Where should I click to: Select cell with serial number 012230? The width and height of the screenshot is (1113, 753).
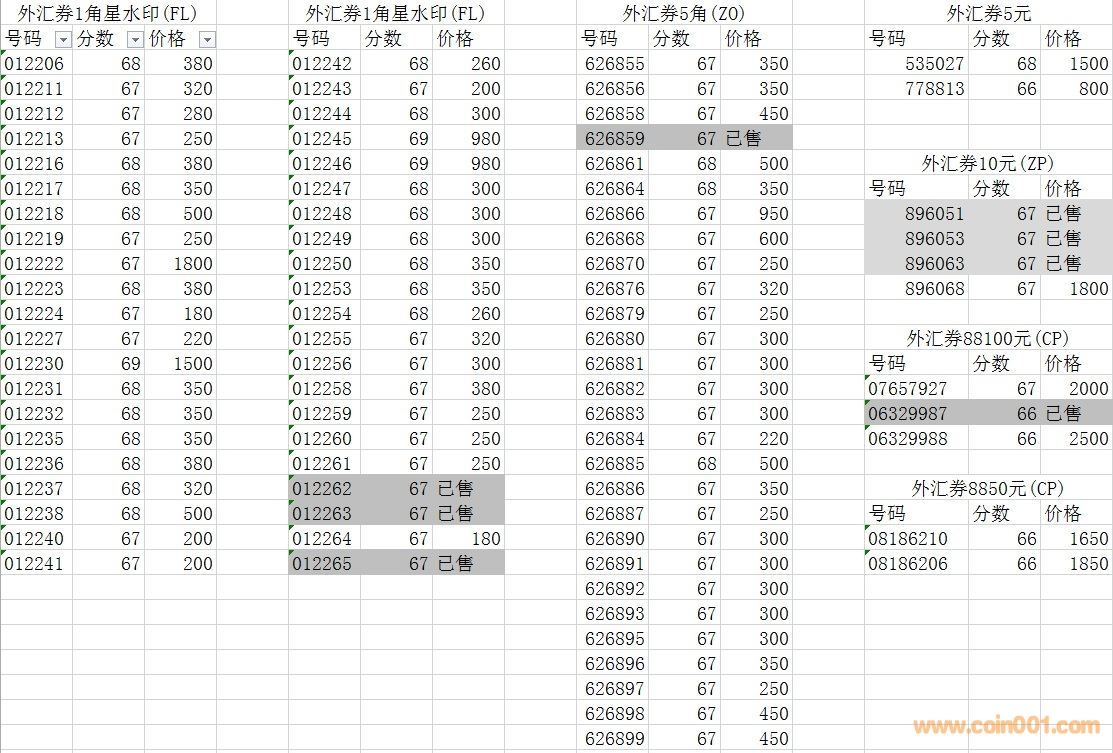tap(35, 364)
